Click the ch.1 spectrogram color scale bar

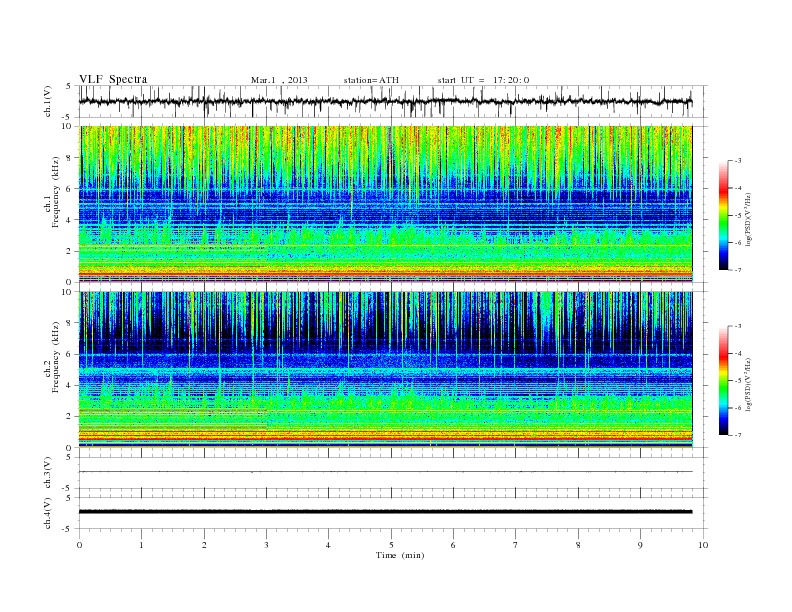(x=724, y=216)
